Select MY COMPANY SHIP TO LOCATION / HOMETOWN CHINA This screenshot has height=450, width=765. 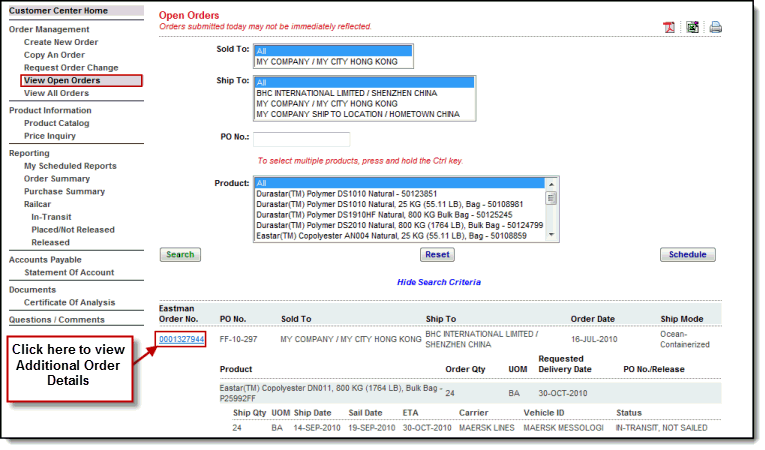[x=364, y=114]
